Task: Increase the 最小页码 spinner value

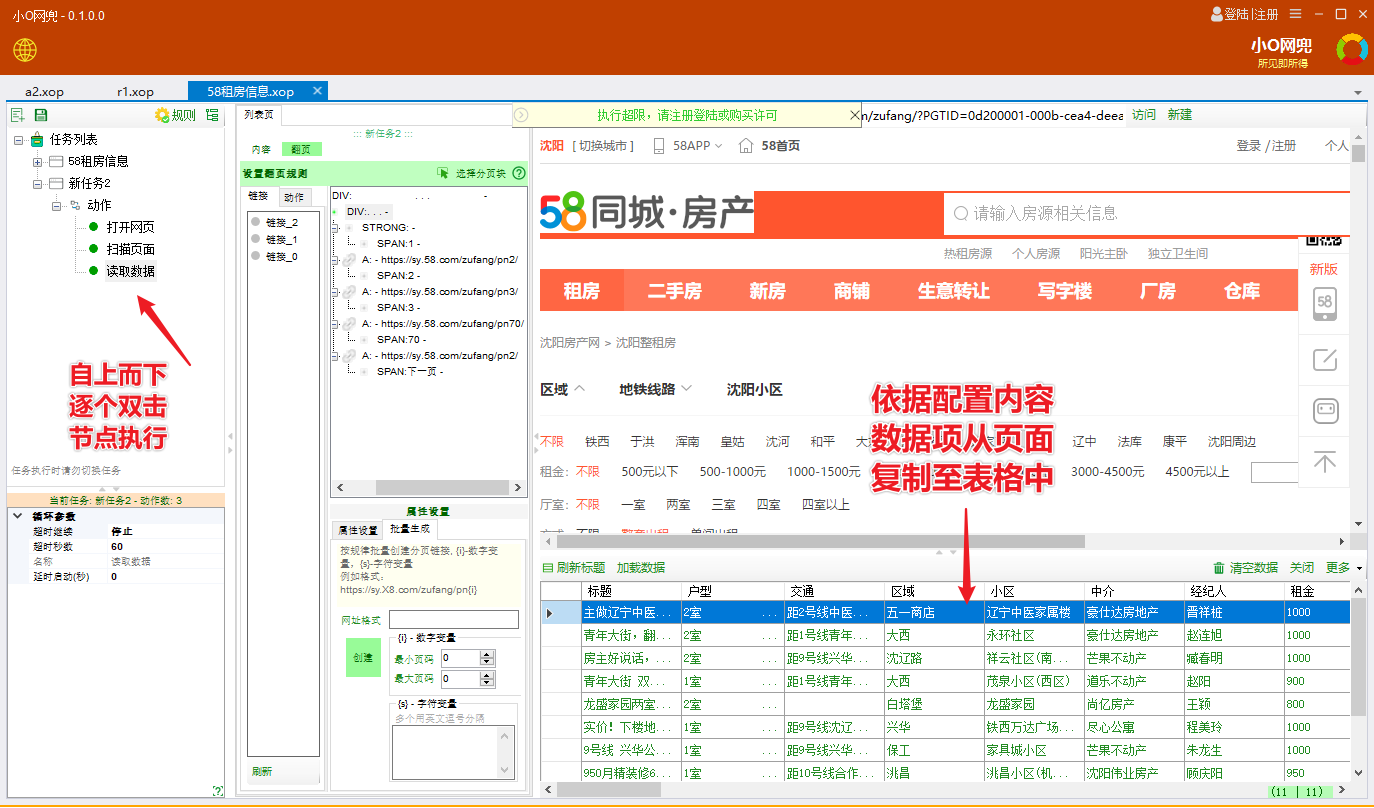Action: click(x=487, y=654)
